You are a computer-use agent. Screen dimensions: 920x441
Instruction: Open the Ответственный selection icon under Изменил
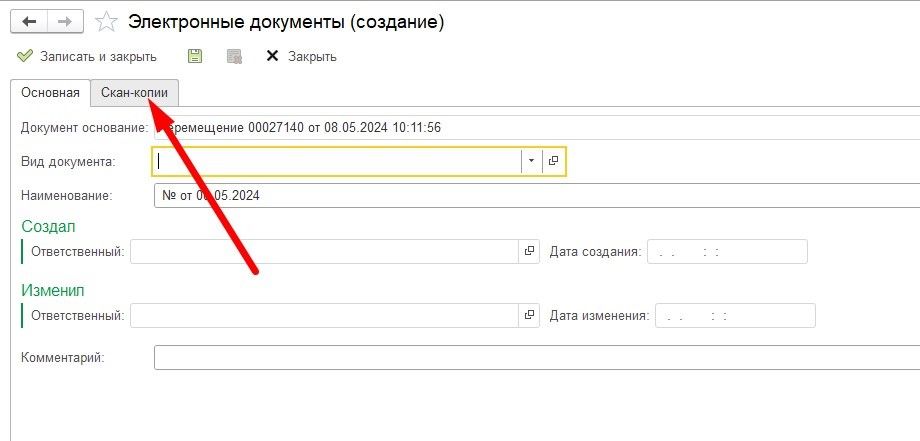(x=529, y=316)
